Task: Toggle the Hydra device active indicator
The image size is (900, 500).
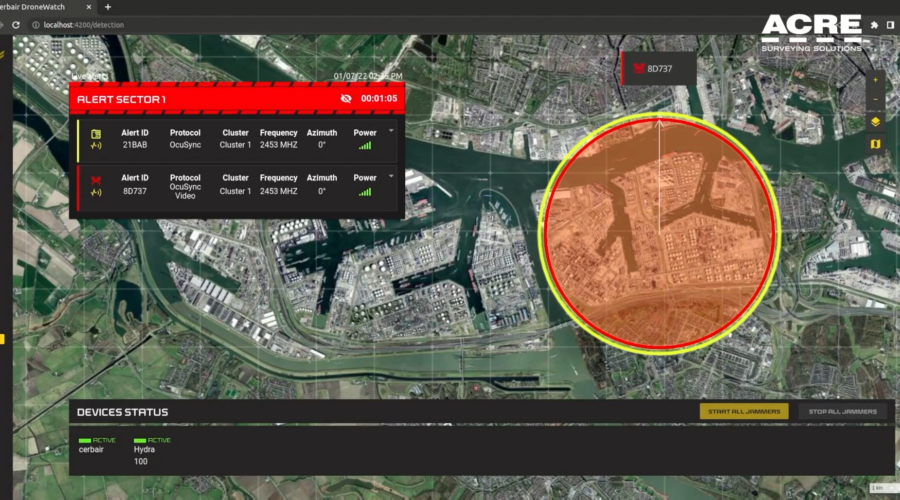Action: [x=139, y=440]
